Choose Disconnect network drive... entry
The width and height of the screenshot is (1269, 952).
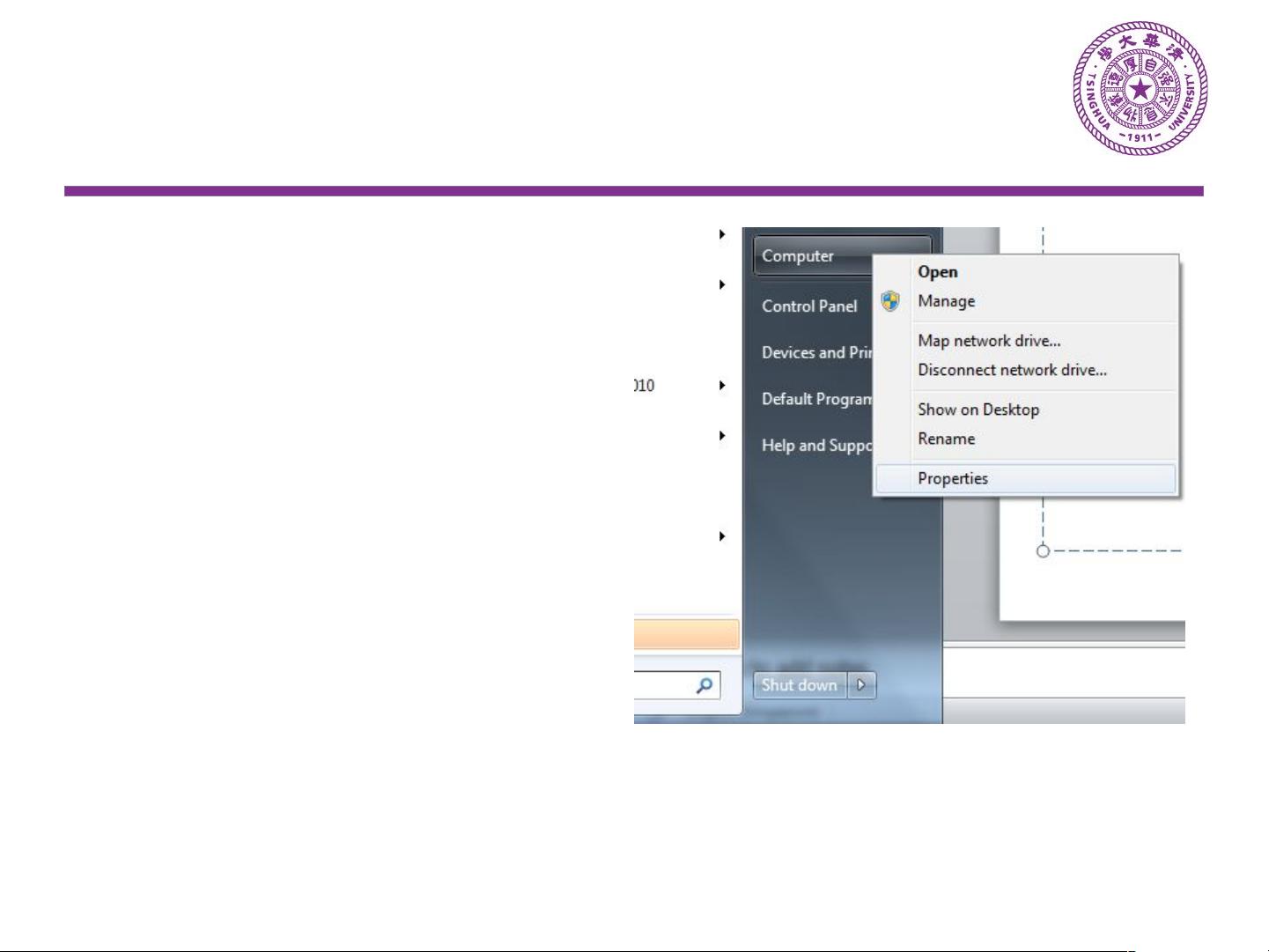point(1012,370)
